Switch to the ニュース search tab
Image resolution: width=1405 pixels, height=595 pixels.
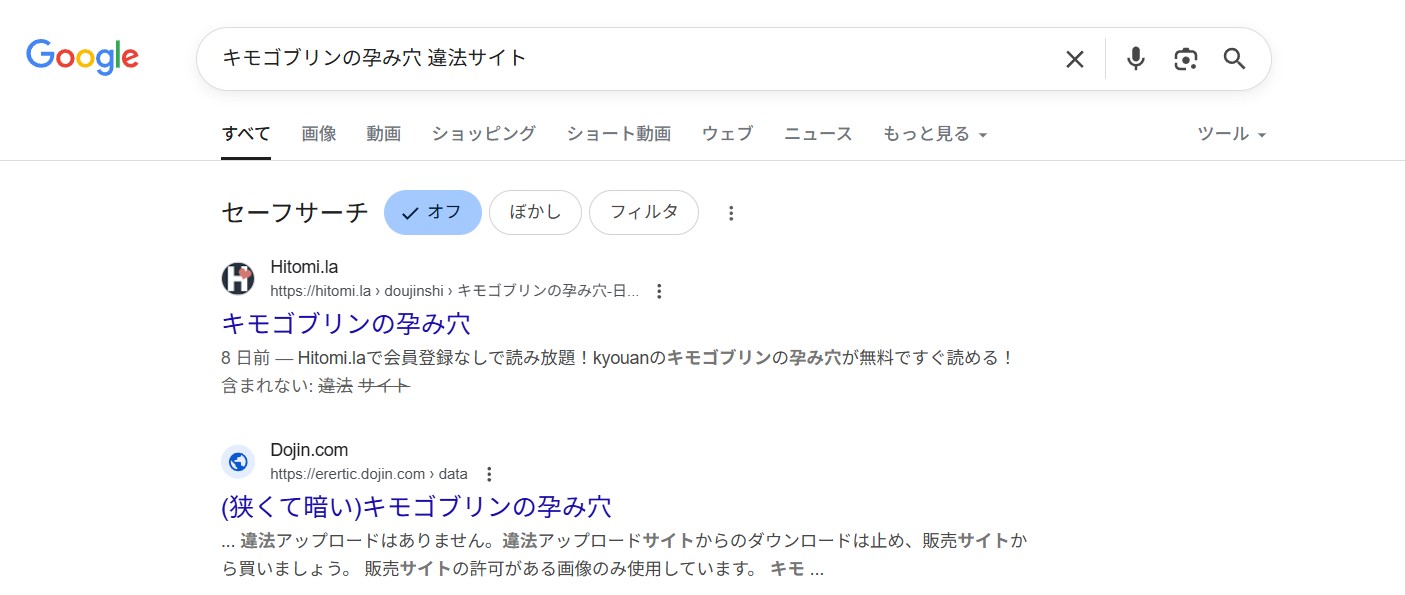(x=817, y=133)
